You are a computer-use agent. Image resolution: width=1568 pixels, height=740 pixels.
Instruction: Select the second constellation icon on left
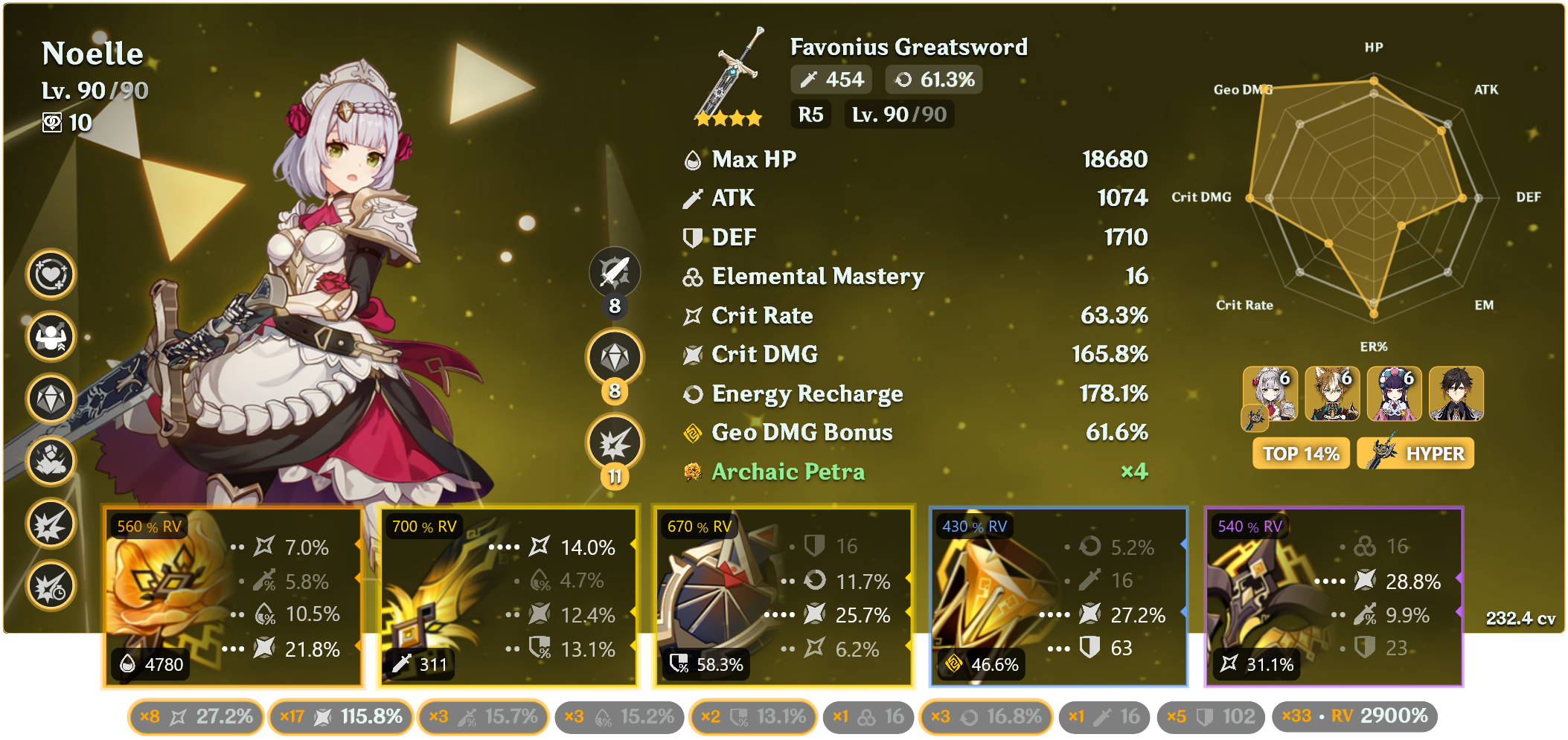(x=51, y=337)
